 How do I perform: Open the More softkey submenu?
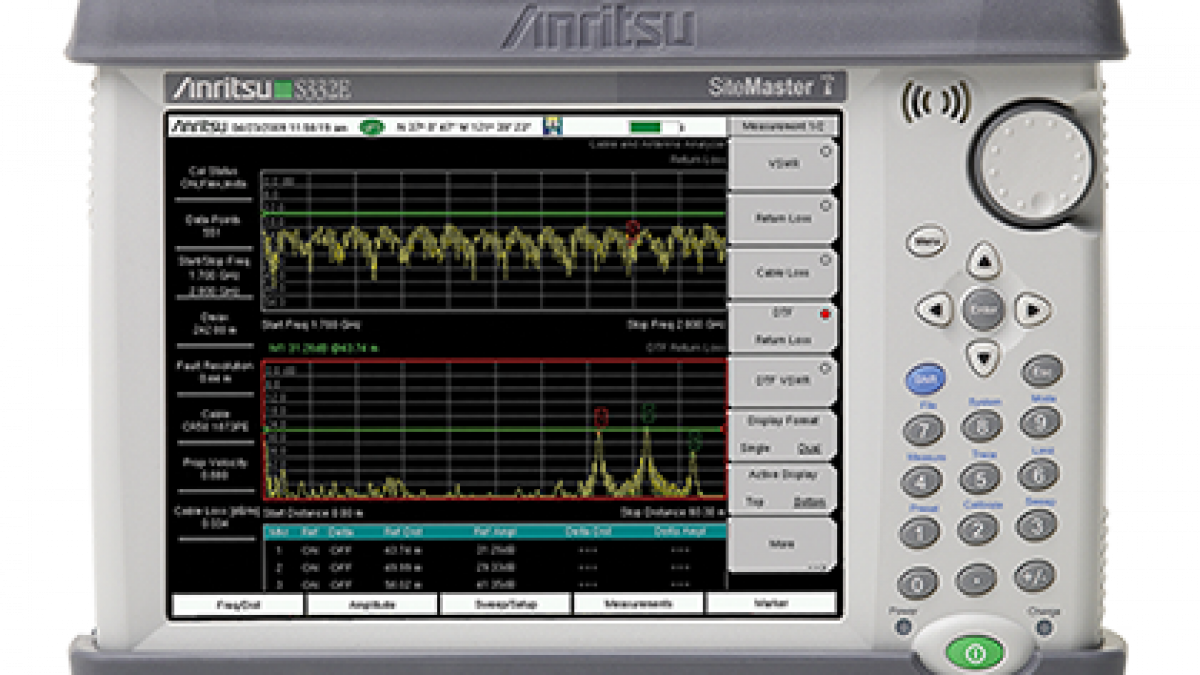pos(782,544)
